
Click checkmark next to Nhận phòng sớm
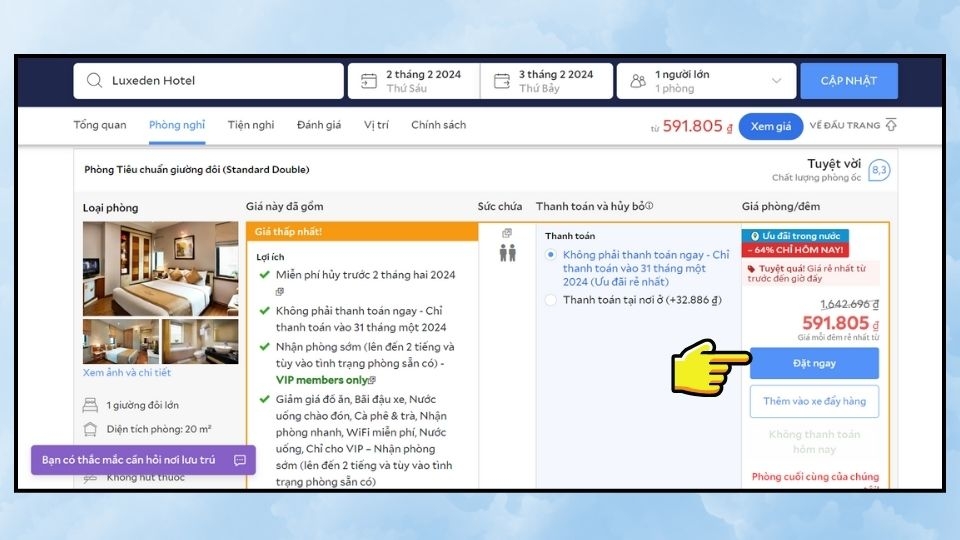click(264, 347)
